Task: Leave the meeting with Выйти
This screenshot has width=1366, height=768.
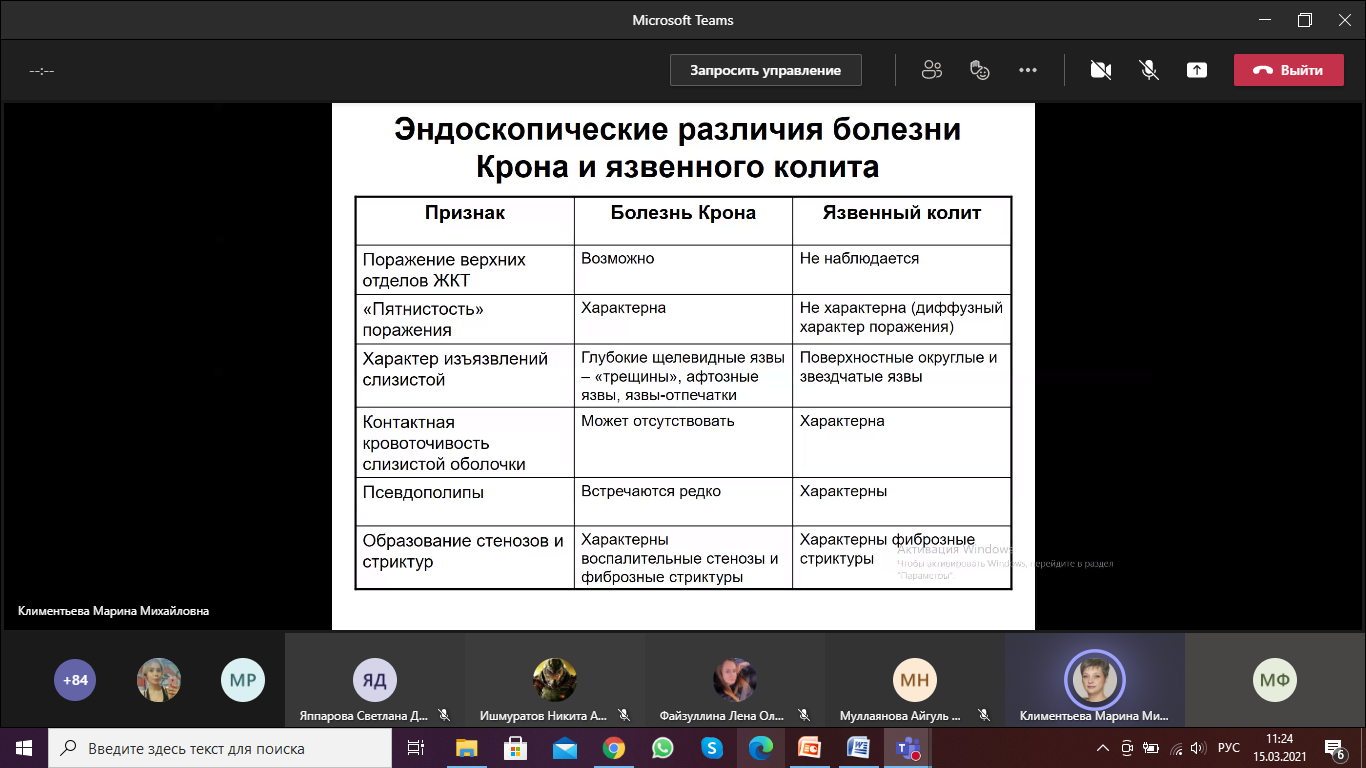Action: point(1288,70)
